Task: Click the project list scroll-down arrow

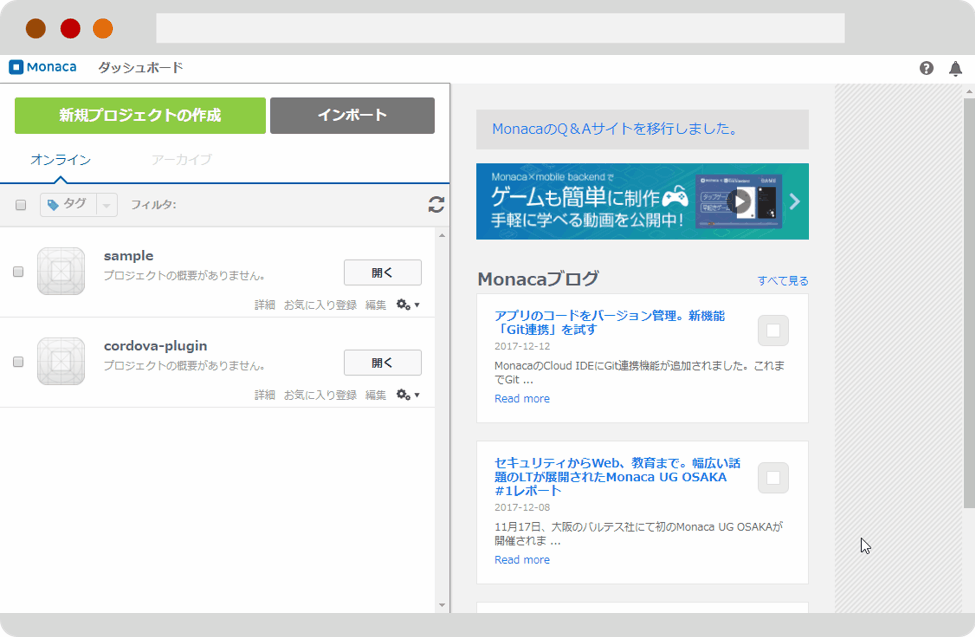Action: click(442, 605)
